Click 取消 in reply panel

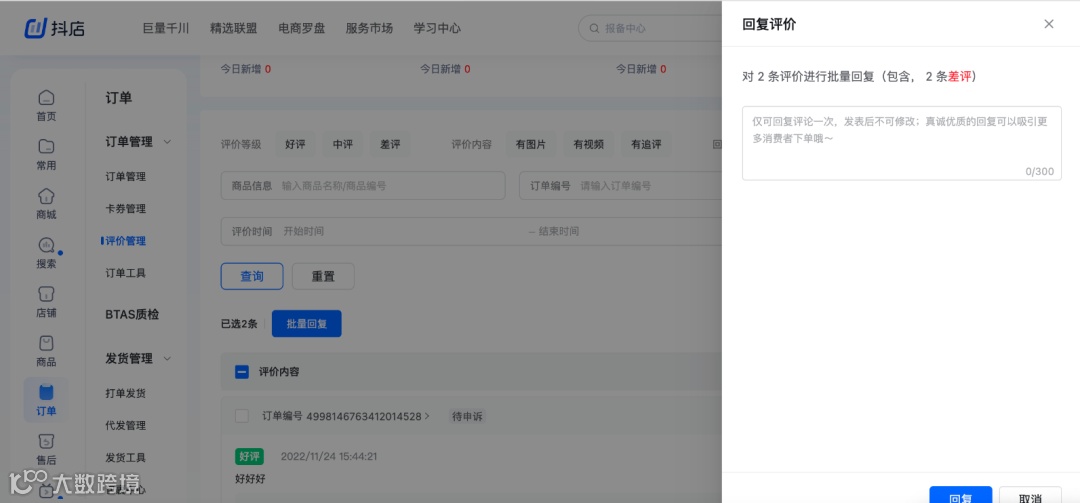click(x=1030, y=495)
